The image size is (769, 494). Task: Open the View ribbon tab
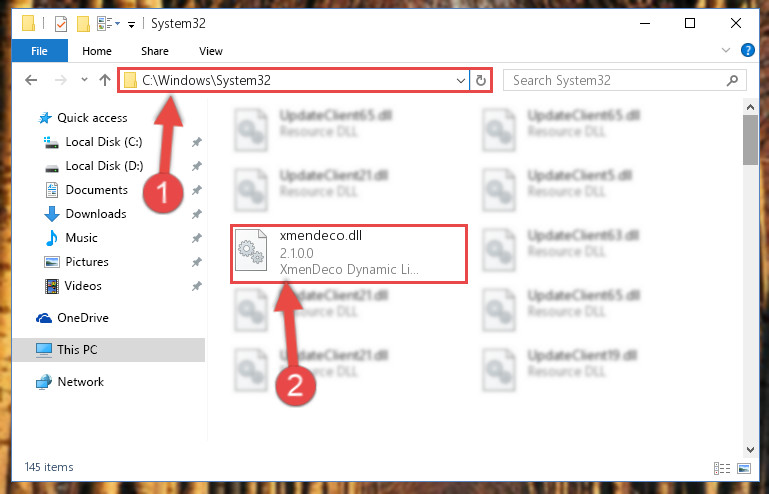coord(211,51)
